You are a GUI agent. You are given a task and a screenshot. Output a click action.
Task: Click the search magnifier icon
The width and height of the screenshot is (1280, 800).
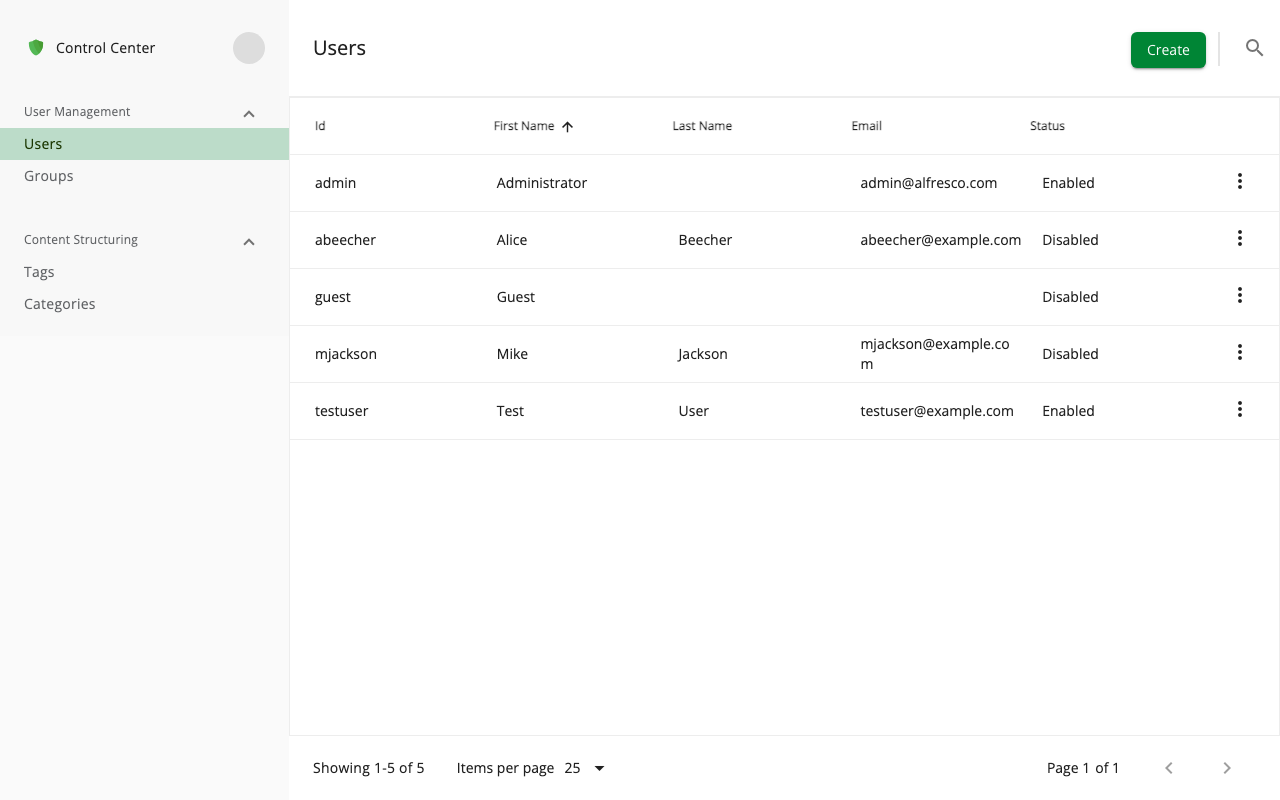pyautogui.click(x=1254, y=48)
